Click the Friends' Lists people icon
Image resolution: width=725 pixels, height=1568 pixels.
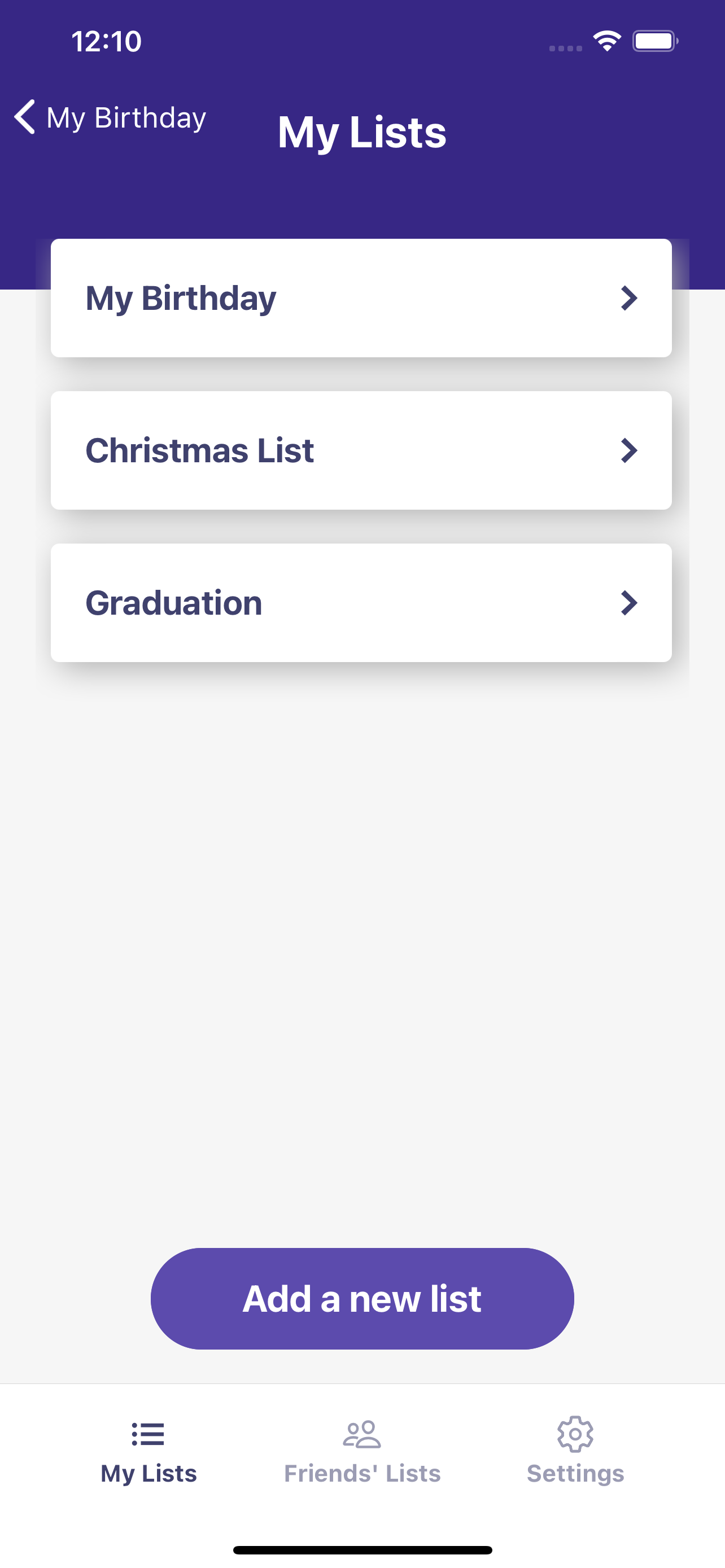point(361,1434)
